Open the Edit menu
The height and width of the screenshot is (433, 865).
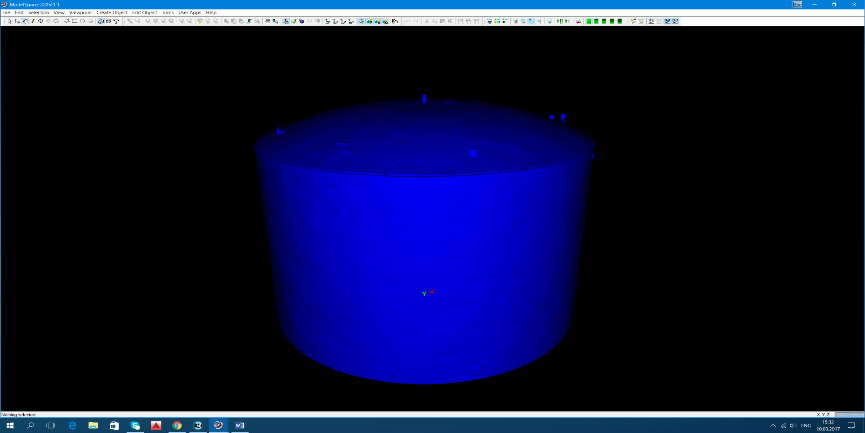click(20, 12)
